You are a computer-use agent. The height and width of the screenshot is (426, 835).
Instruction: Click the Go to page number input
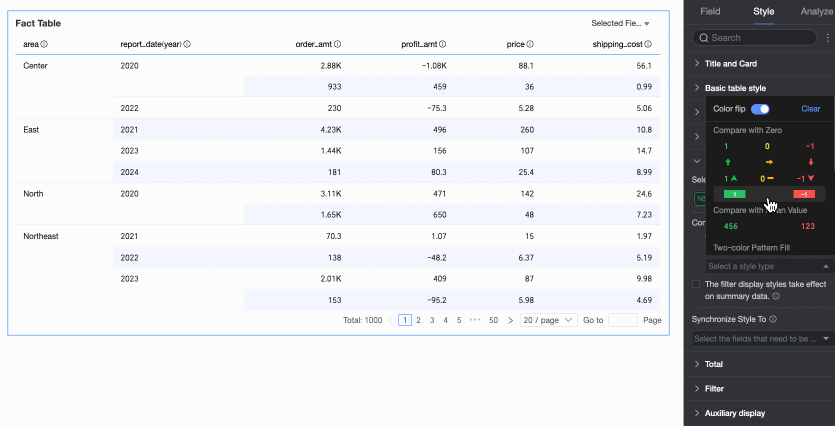click(x=623, y=320)
